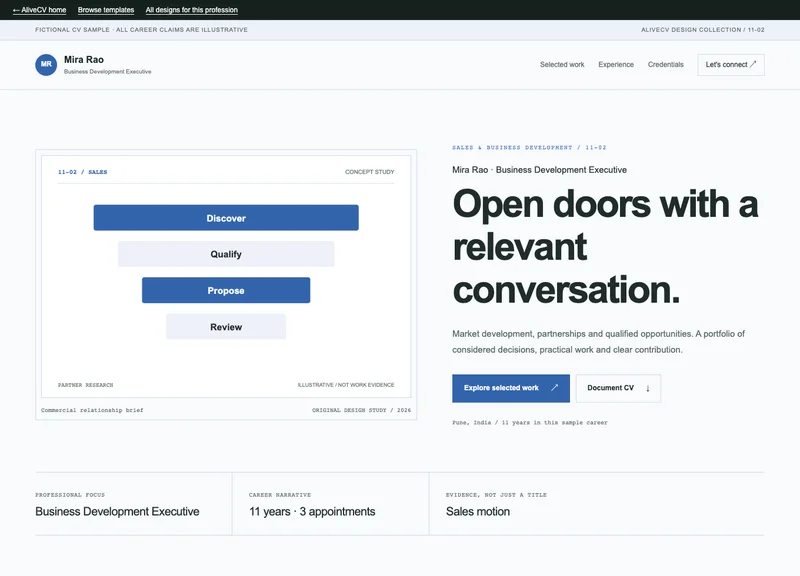Click the 'Commercial relationship brief' caption

[92, 410]
